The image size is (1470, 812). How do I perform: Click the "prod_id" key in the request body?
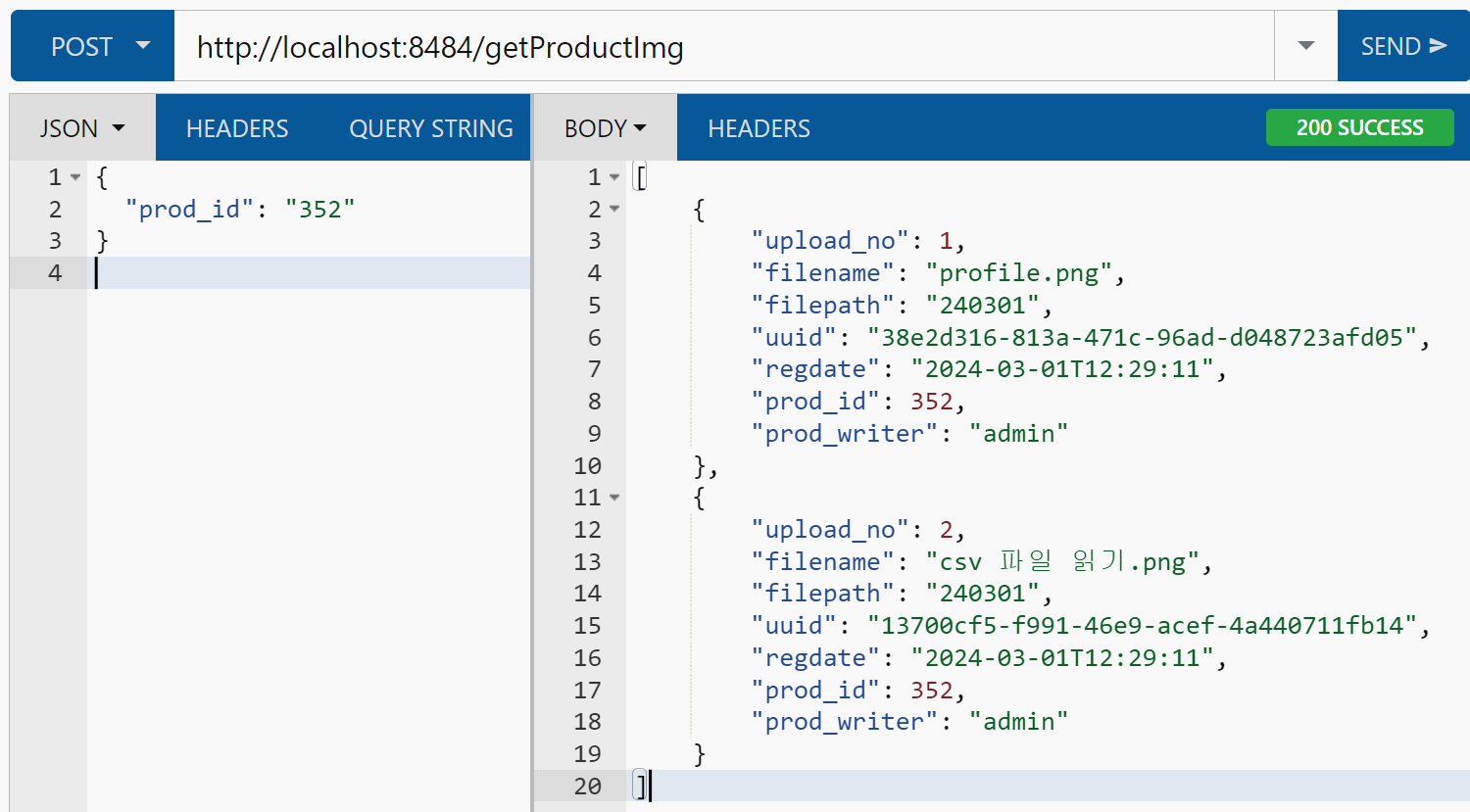pyautogui.click(x=189, y=210)
